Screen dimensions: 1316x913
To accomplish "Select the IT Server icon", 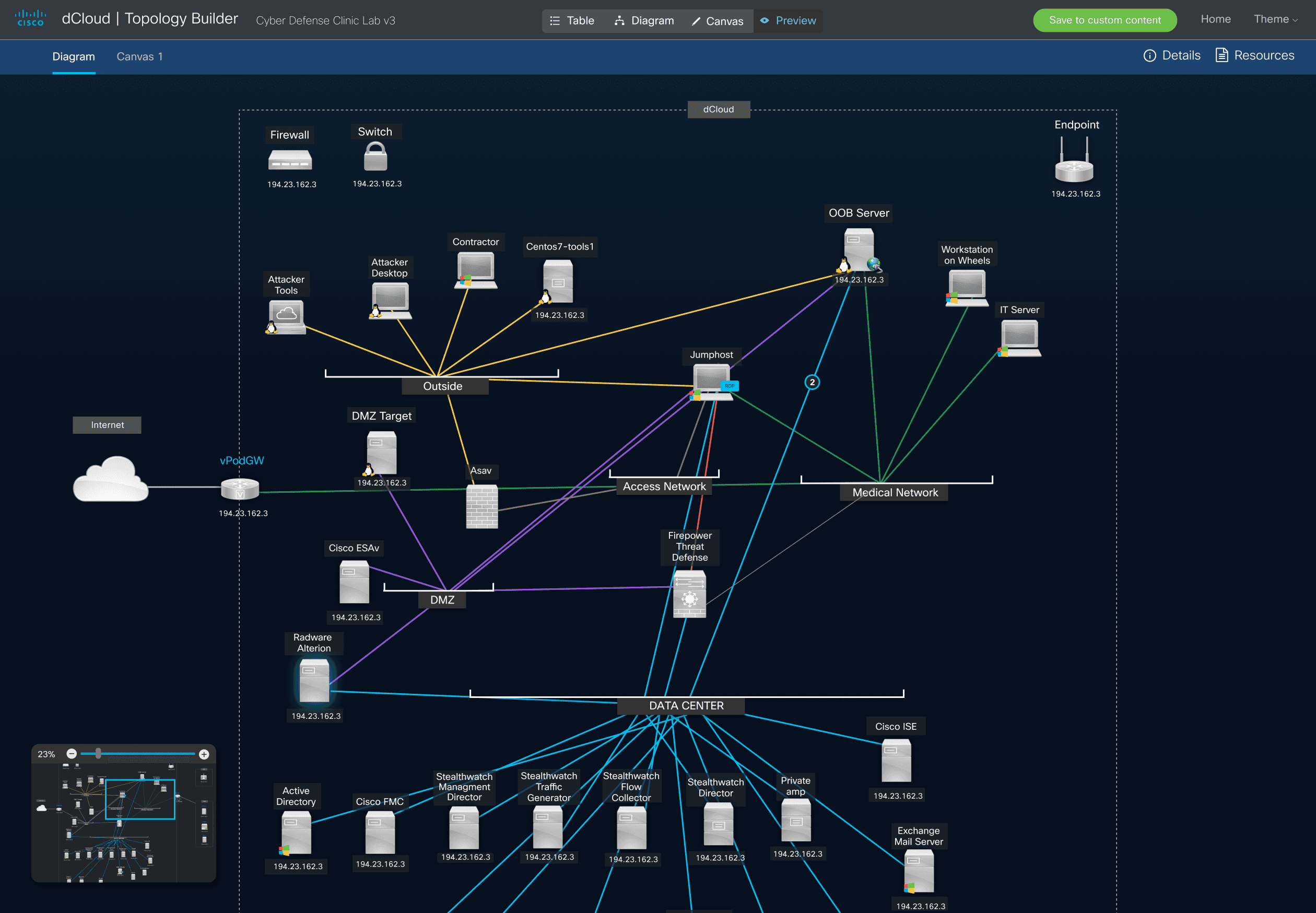I will (1019, 339).
